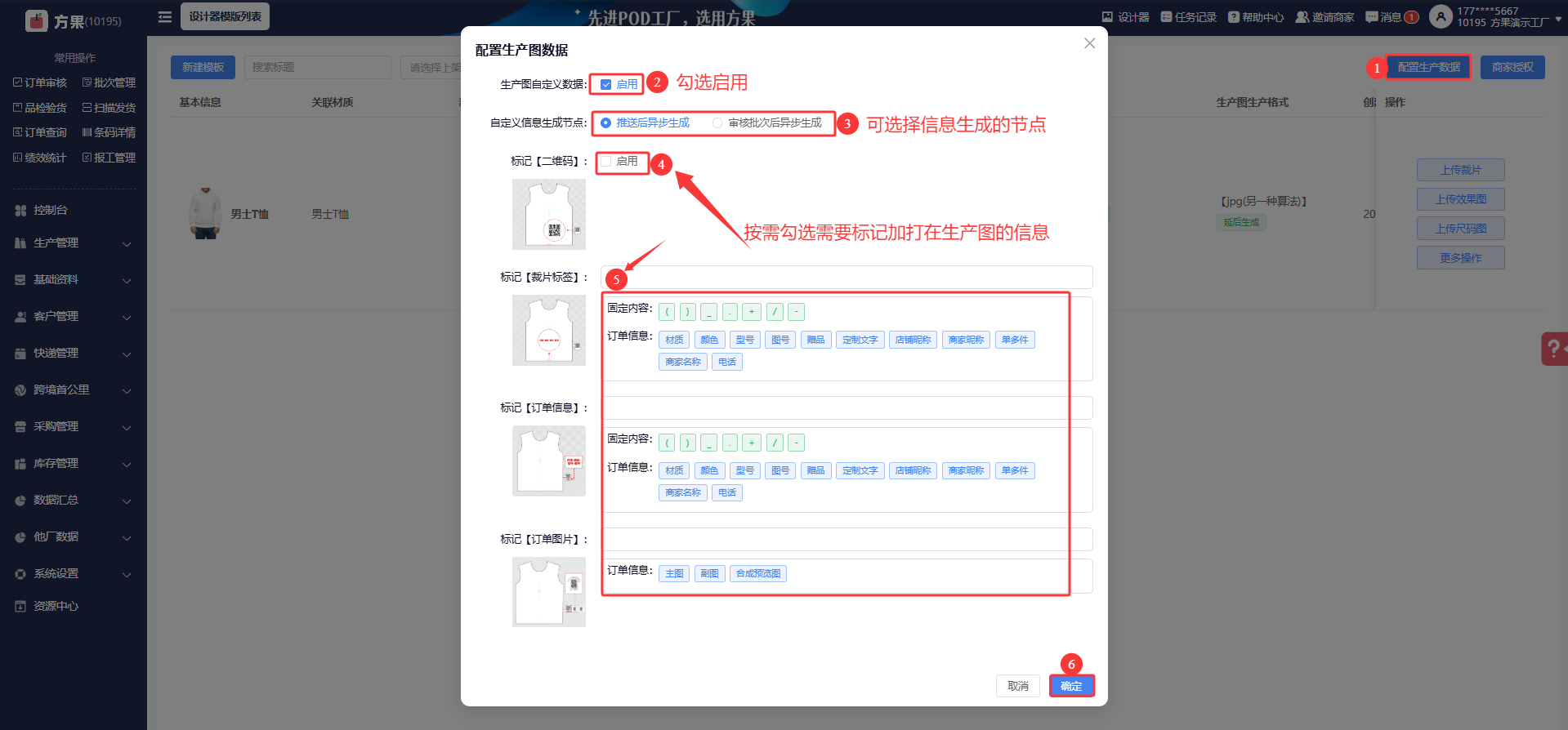Click the 取消 cancel button
The width and height of the screenshot is (1568, 730).
pos(1018,686)
